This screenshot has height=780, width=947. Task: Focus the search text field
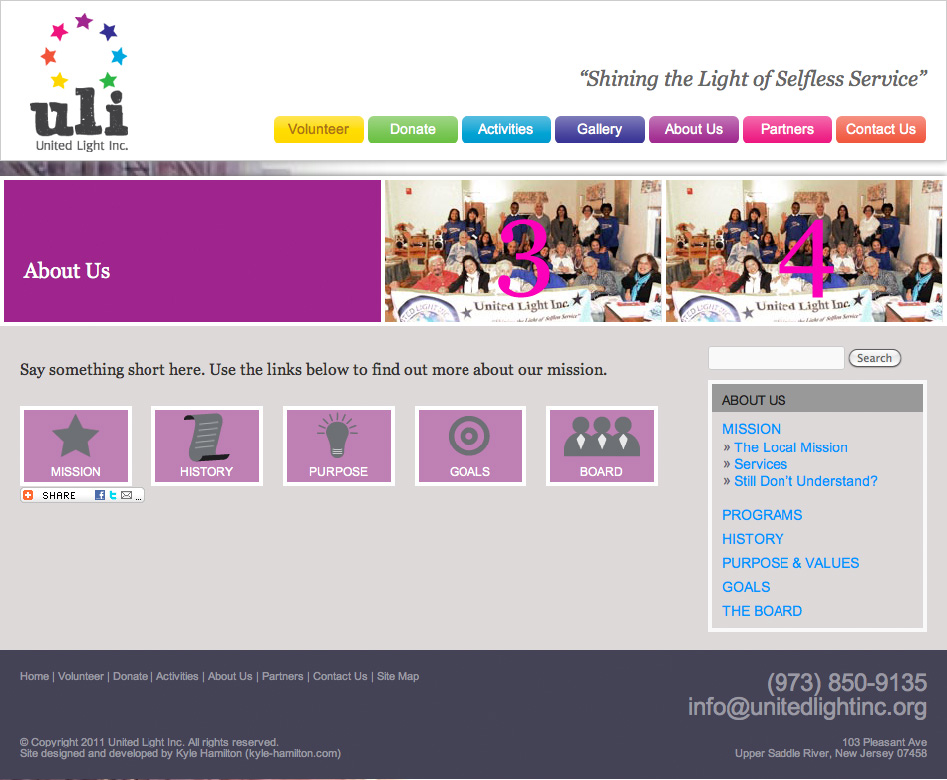tap(776, 358)
